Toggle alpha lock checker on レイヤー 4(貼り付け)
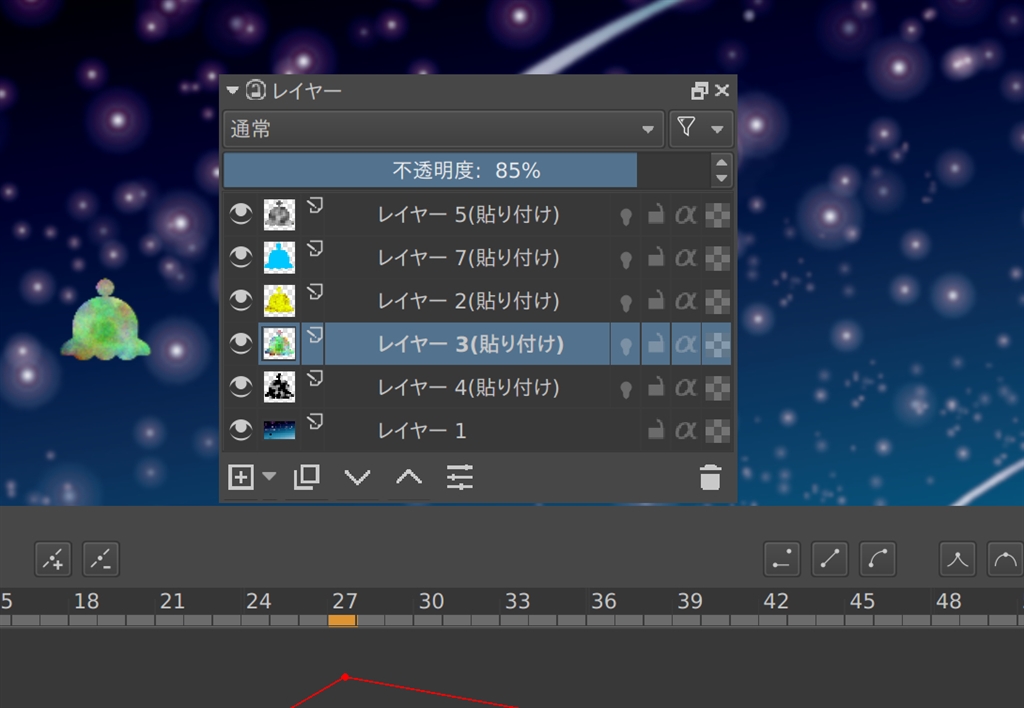 [x=717, y=388]
